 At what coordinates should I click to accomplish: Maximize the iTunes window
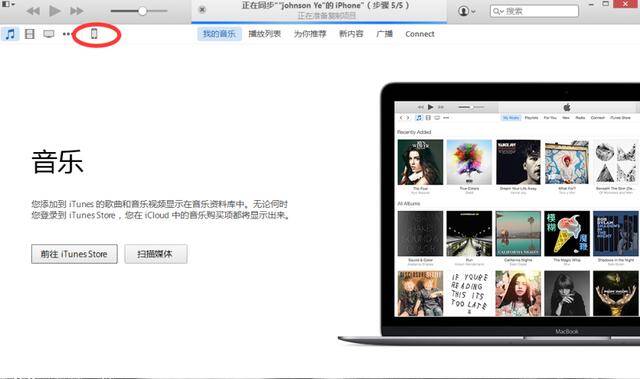[606, 4]
